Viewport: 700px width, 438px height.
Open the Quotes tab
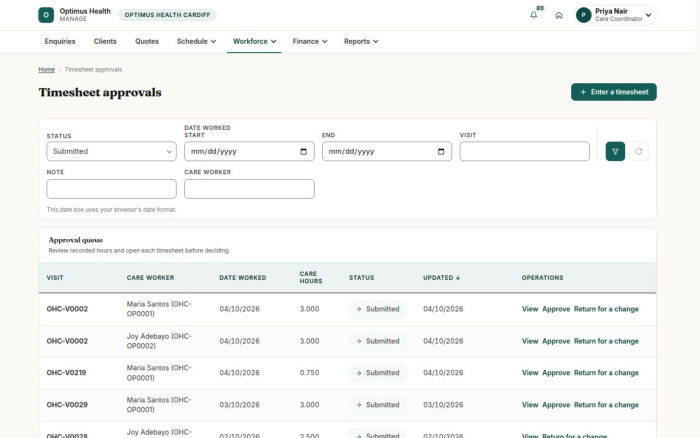click(147, 41)
